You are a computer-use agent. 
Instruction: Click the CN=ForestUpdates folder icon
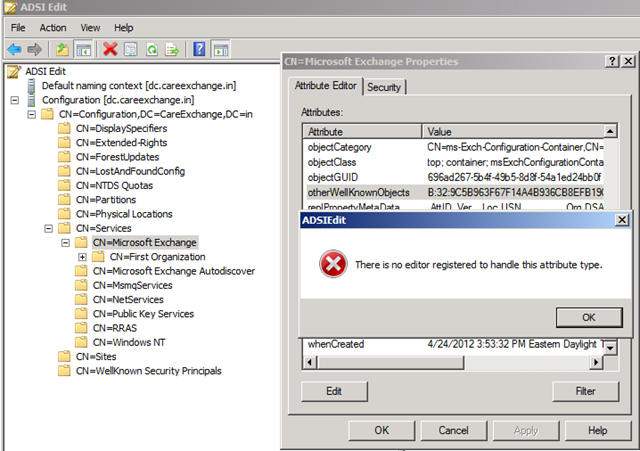tap(64, 157)
